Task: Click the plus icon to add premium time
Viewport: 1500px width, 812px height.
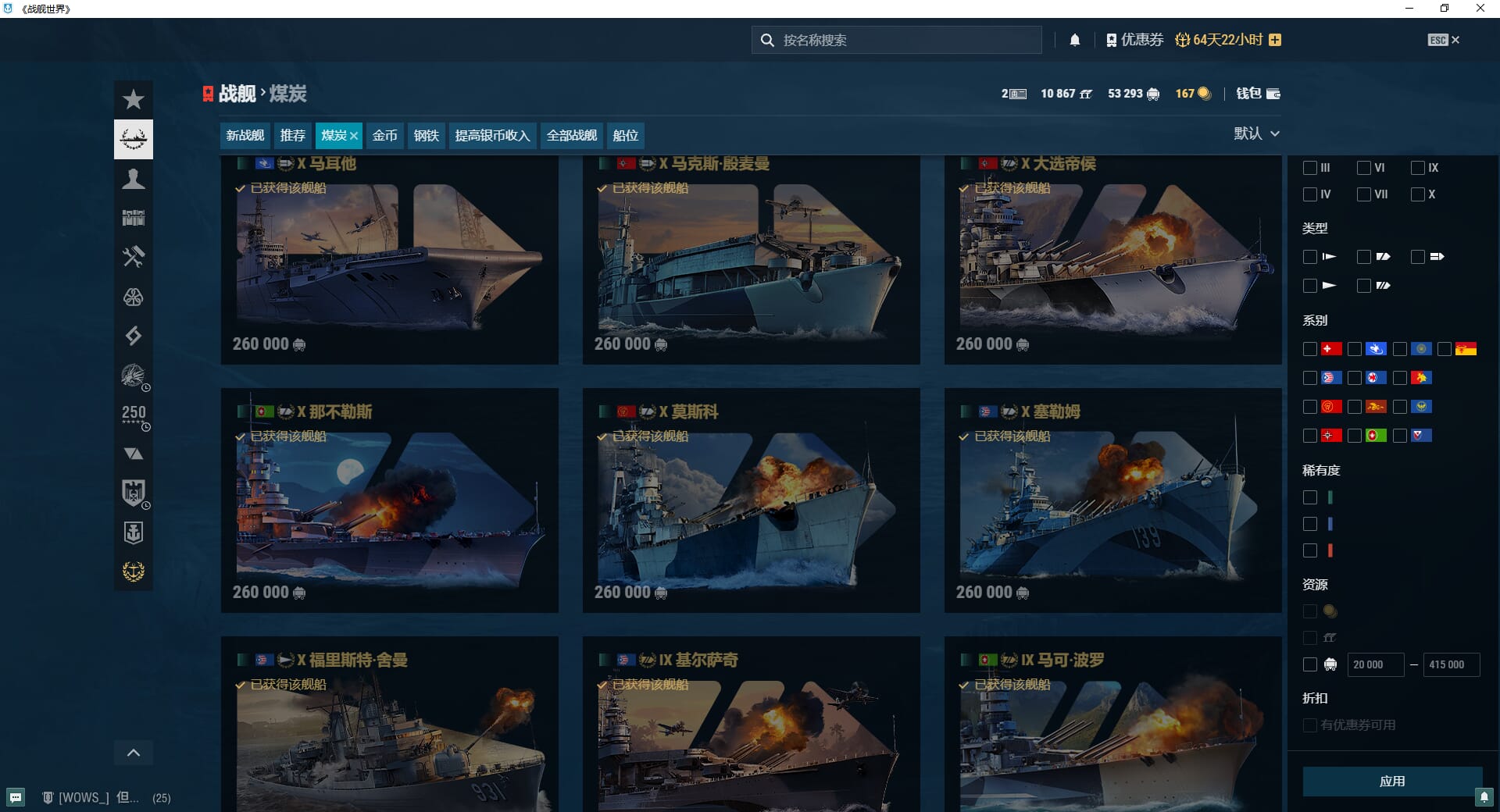Action: point(1275,40)
